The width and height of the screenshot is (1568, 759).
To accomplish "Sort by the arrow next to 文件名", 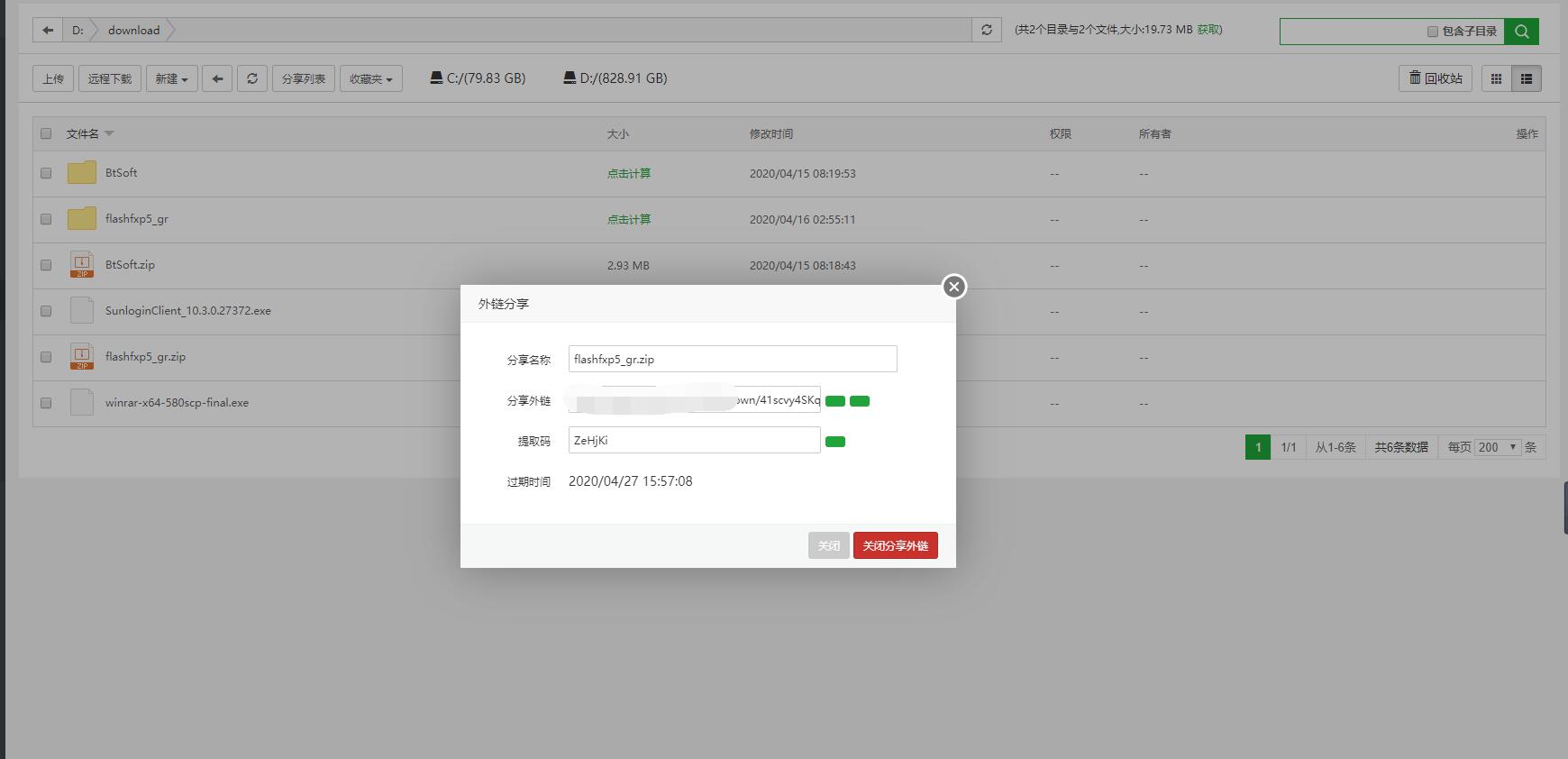I will coord(109,133).
